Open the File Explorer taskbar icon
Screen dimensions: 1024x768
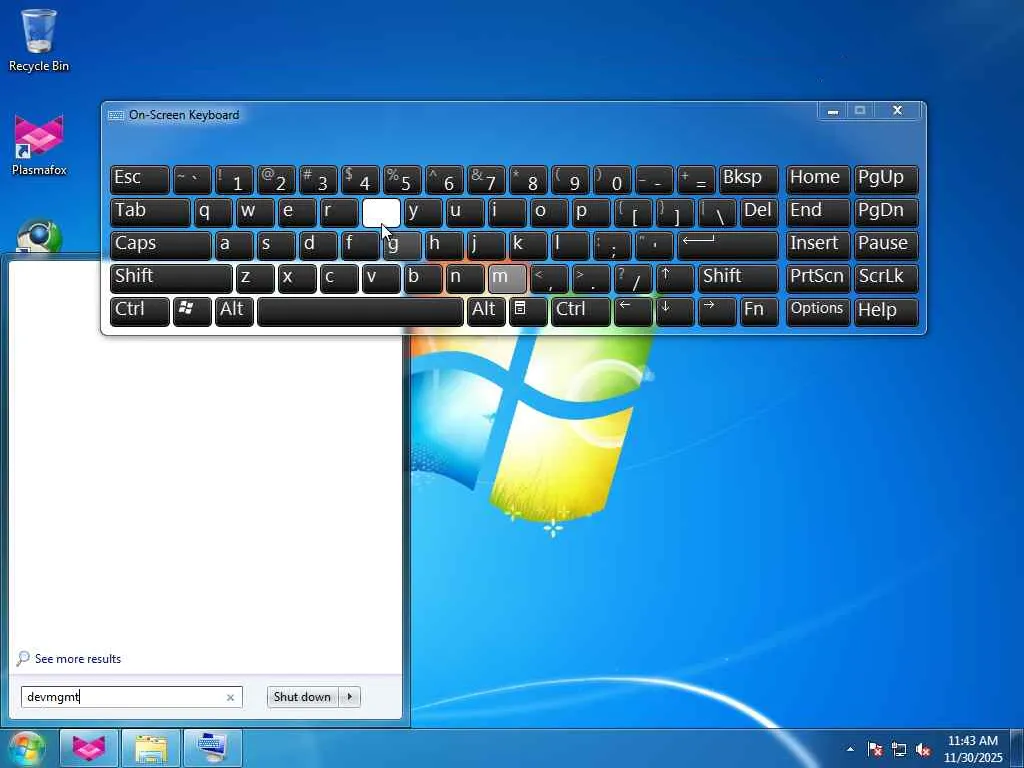click(151, 748)
